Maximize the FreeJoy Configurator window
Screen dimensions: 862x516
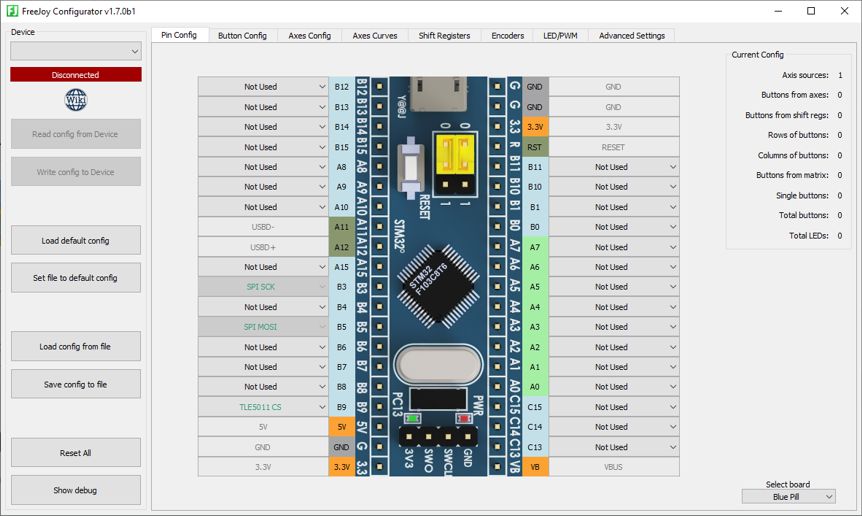(811, 11)
